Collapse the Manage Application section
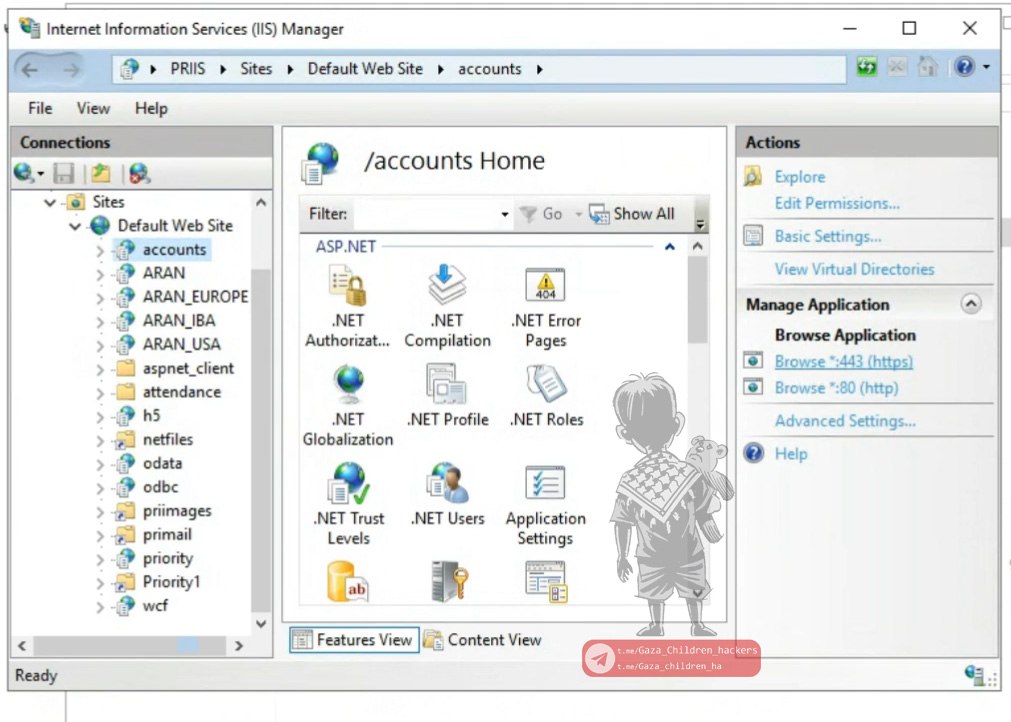The width and height of the screenshot is (1011, 722). pos(971,304)
